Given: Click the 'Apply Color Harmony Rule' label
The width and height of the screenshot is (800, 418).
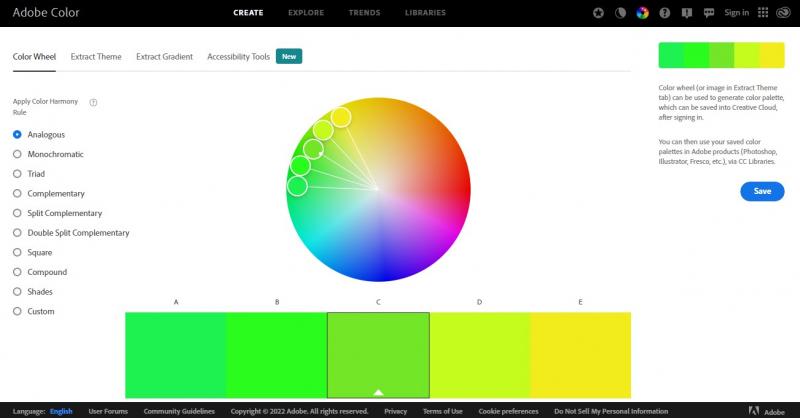Looking at the screenshot, I should tap(45, 107).
